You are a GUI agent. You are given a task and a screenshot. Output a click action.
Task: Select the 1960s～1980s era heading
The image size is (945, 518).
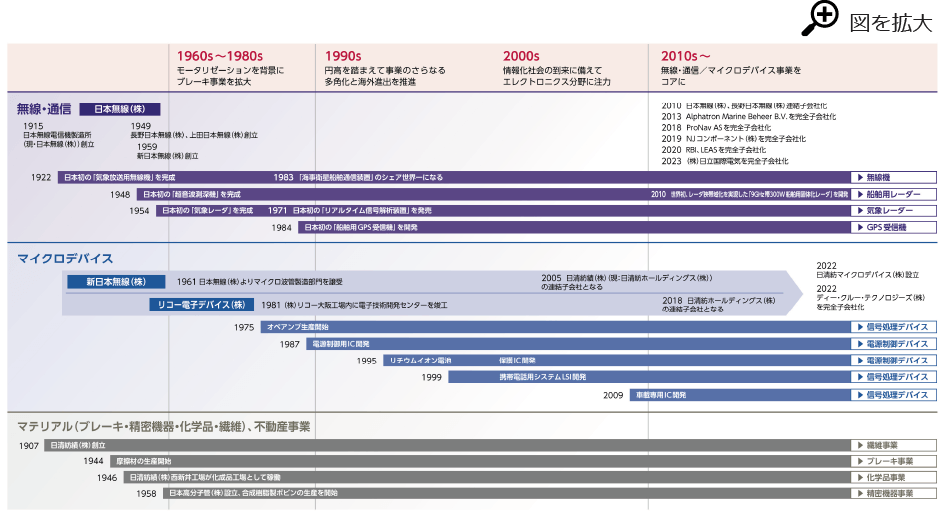point(219,56)
